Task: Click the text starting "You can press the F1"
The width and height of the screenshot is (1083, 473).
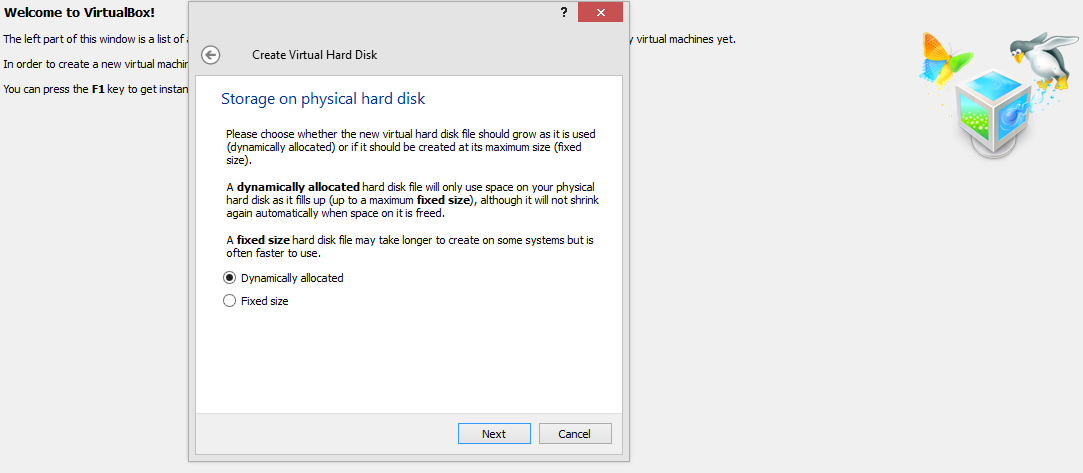Action: (x=96, y=89)
